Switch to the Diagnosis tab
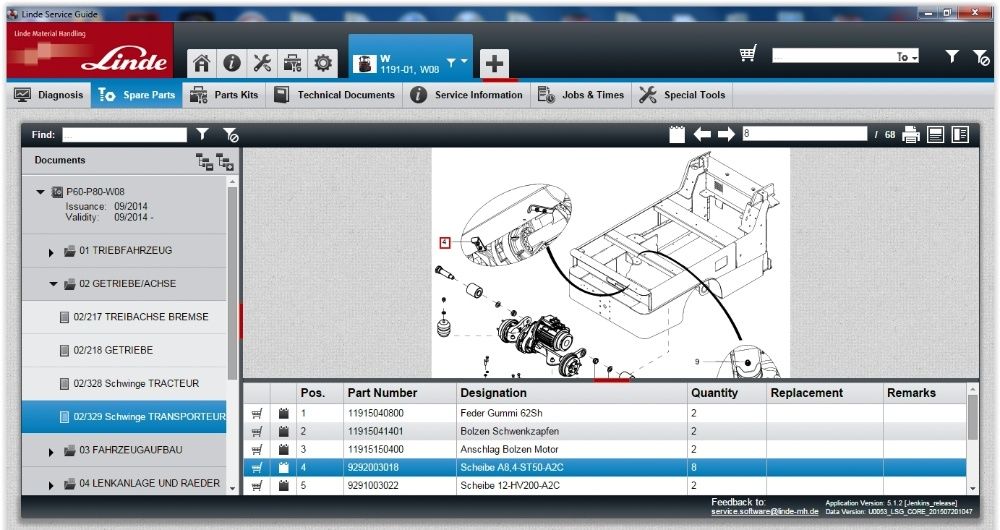Viewport: 1000px width, 530px height. (x=49, y=95)
